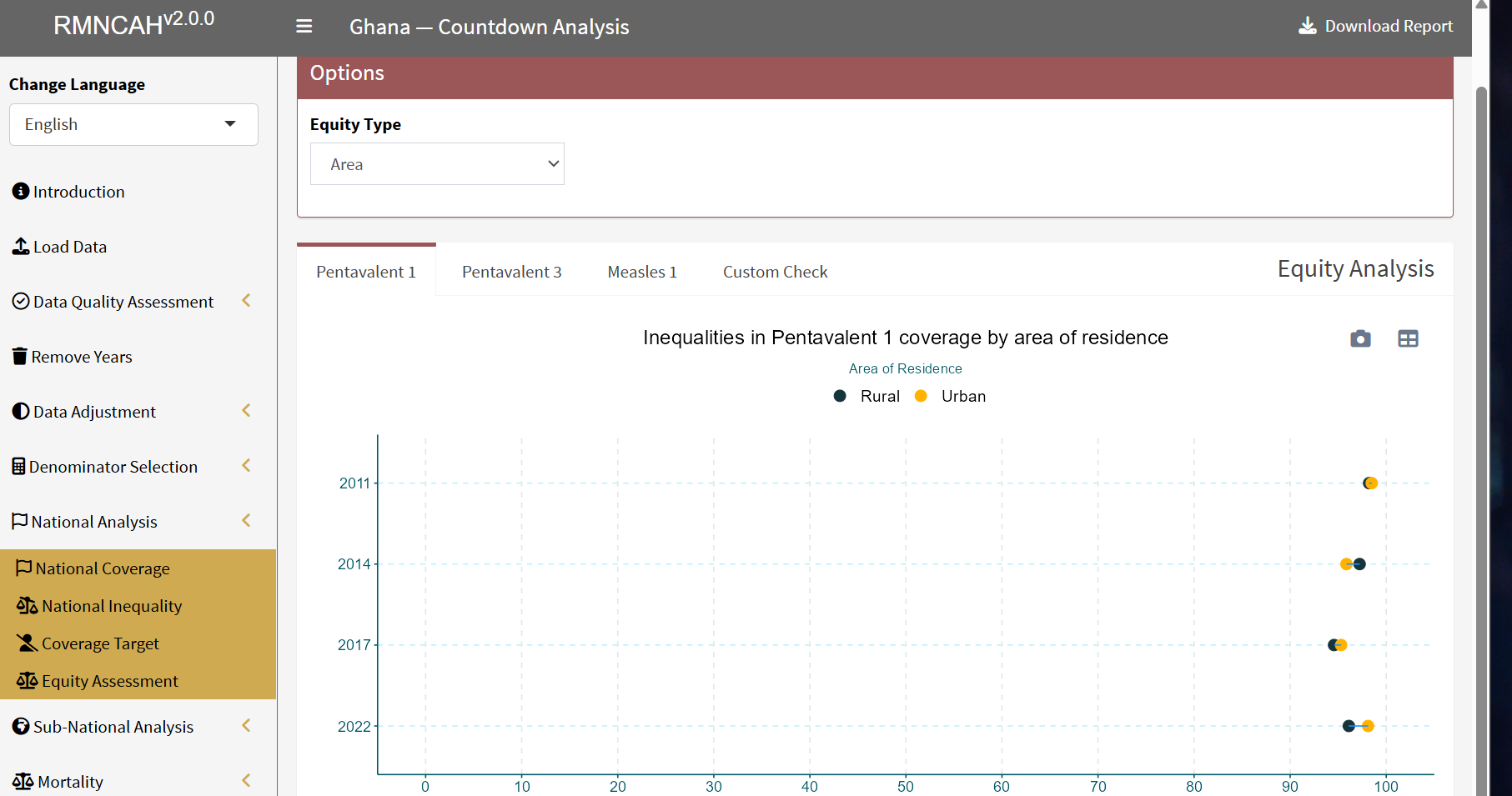Click the Mortality scale icon
The image size is (1512, 796).
click(x=23, y=781)
